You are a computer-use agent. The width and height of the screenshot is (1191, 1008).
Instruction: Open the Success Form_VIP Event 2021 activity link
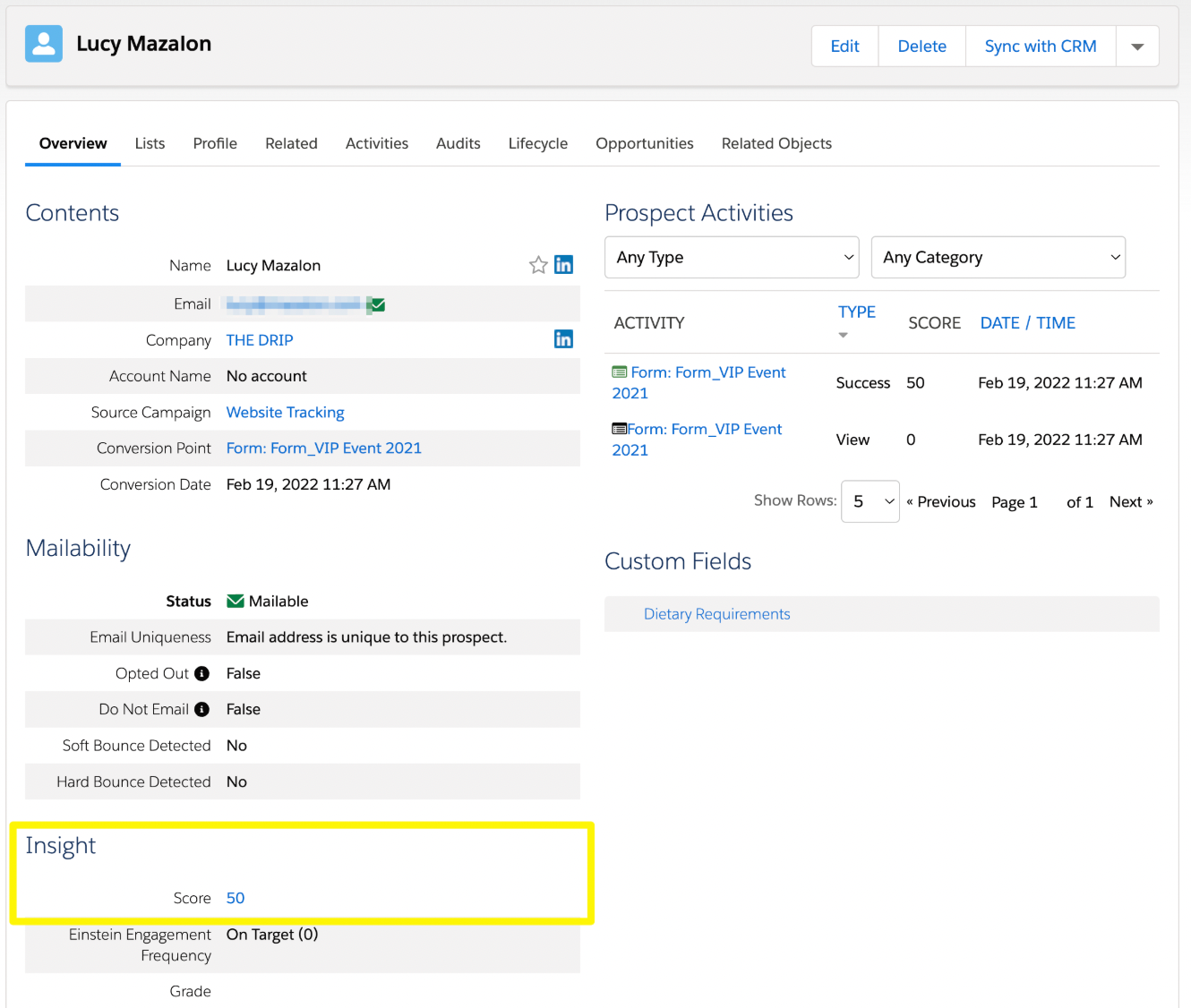tap(699, 382)
